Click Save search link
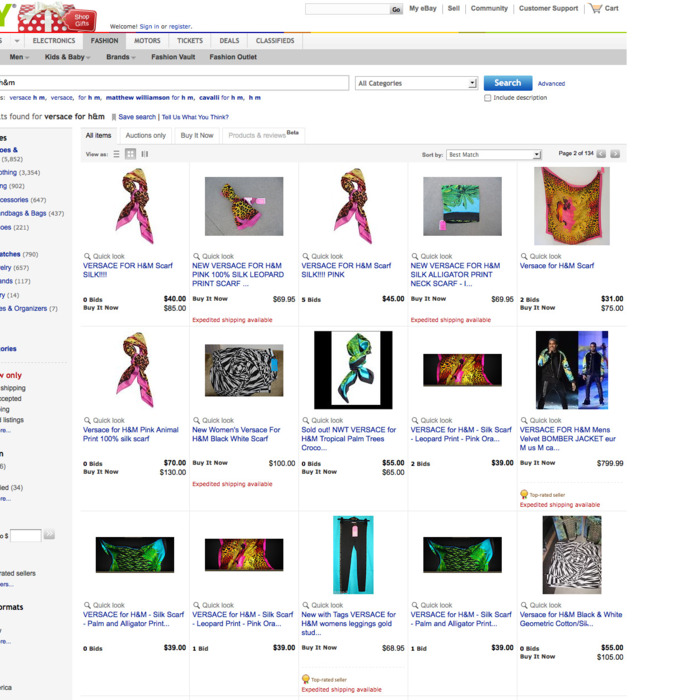The width and height of the screenshot is (700, 700). [137, 117]
